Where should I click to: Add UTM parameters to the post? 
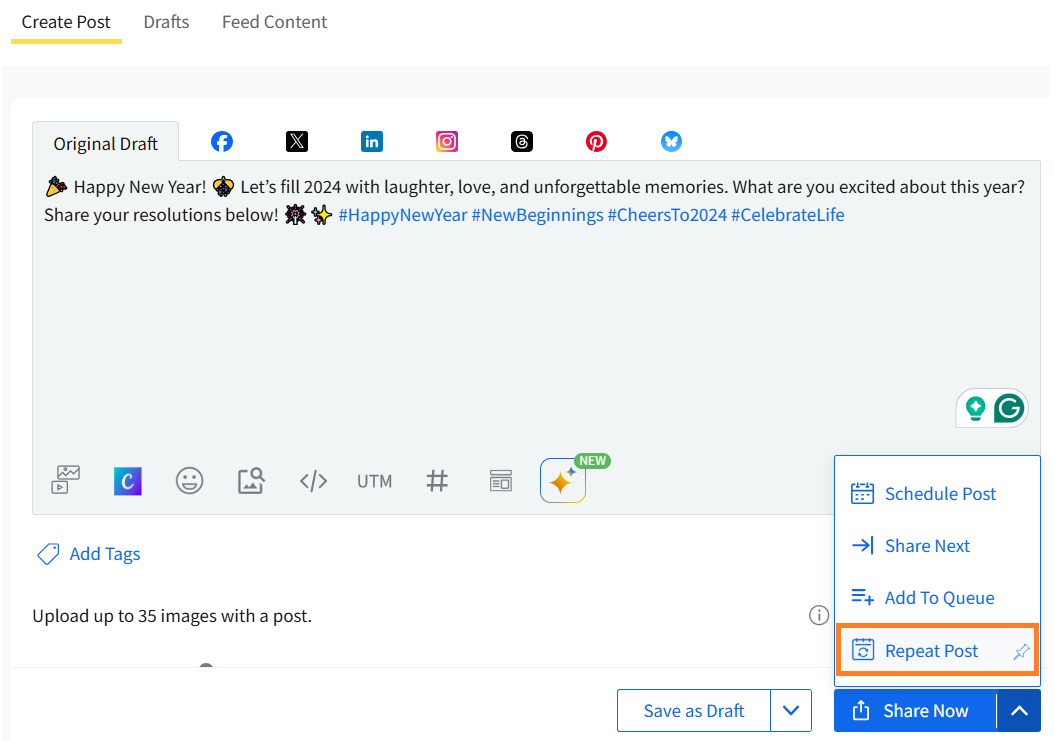374,481
